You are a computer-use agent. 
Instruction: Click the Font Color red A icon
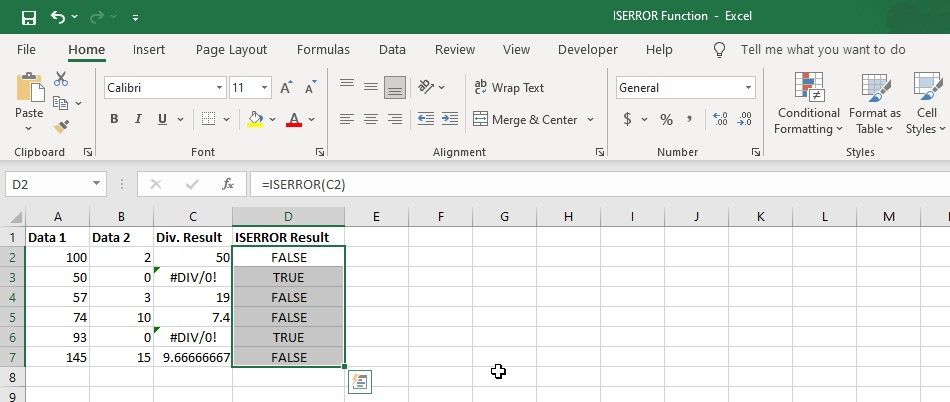point(294,119)
